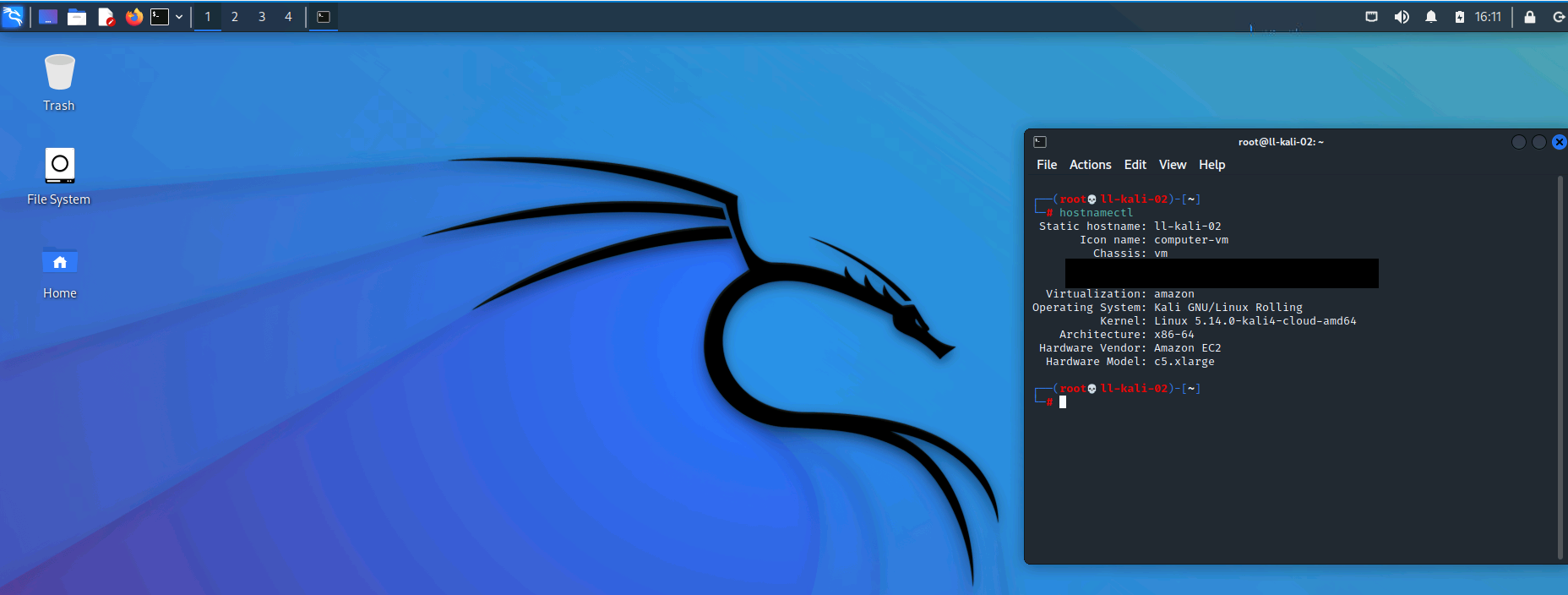The width and height of the screenshot is (1568, 595).
Task: Launch the text editor panel icon
Action: pyautogui.click(x=106, y=17)
